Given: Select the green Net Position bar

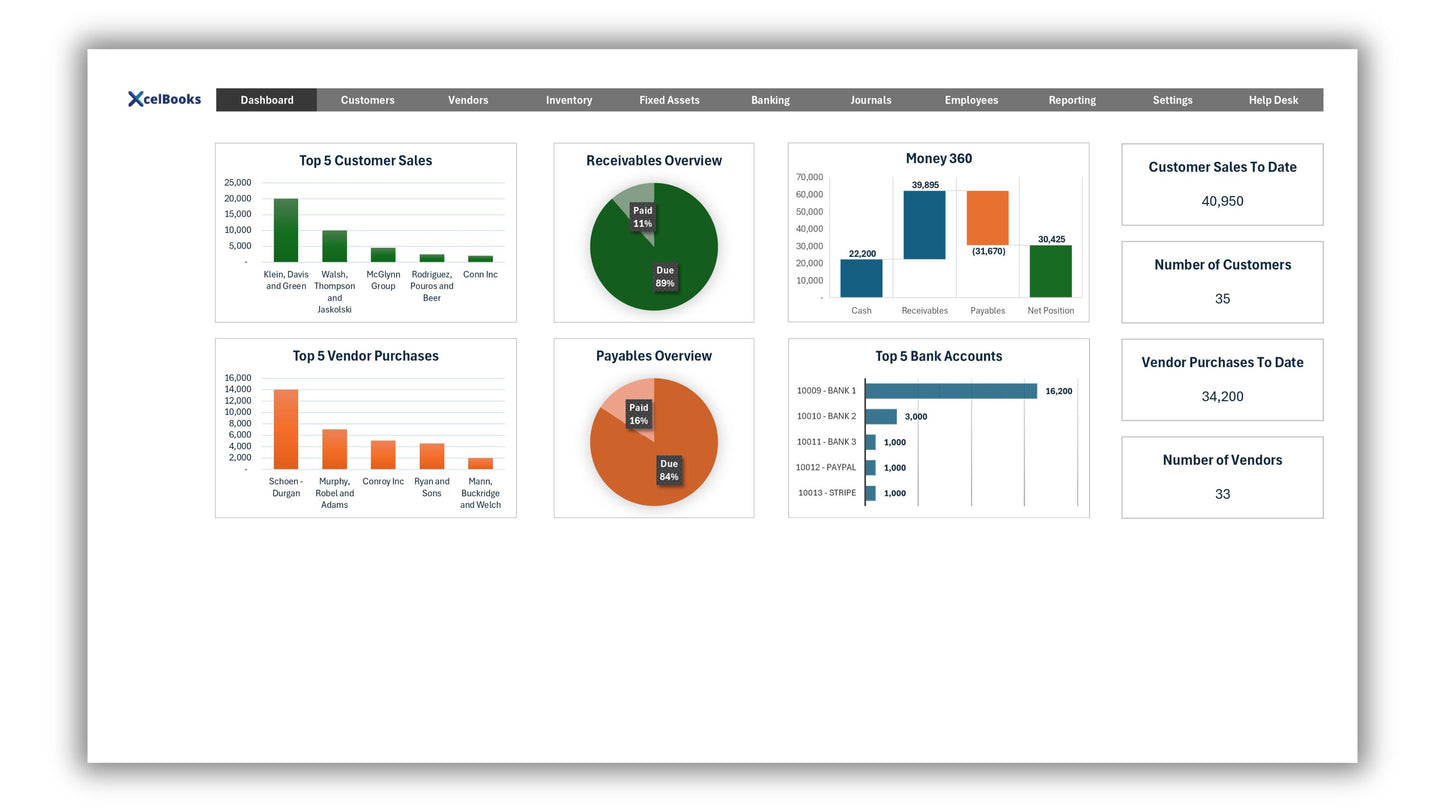Looking at the screenshot, I should (1050, 271).
